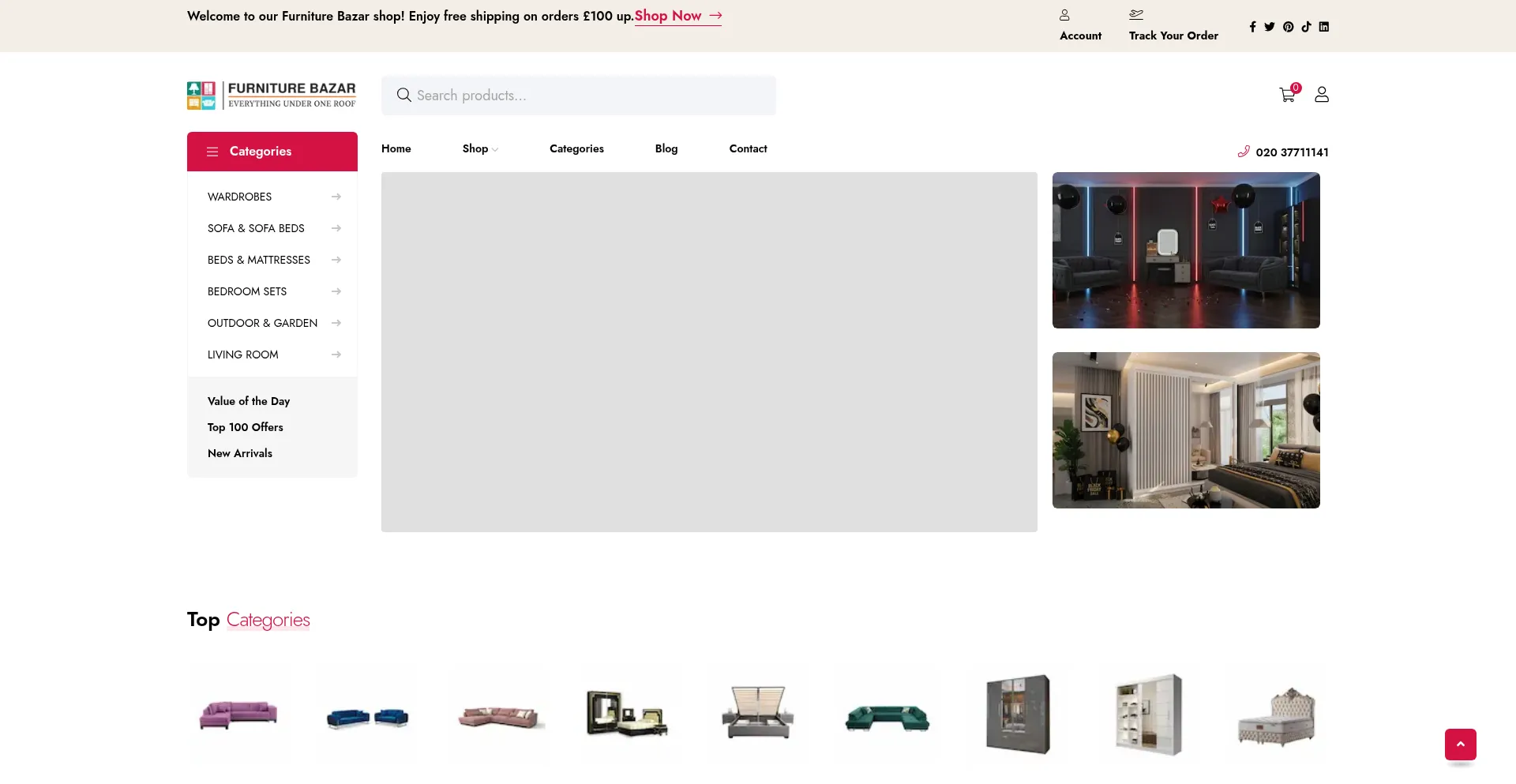Open the Contact menu item
The height and width of the screenshot is (784, 1516).
pyautogui.click(x=748, y=149)
